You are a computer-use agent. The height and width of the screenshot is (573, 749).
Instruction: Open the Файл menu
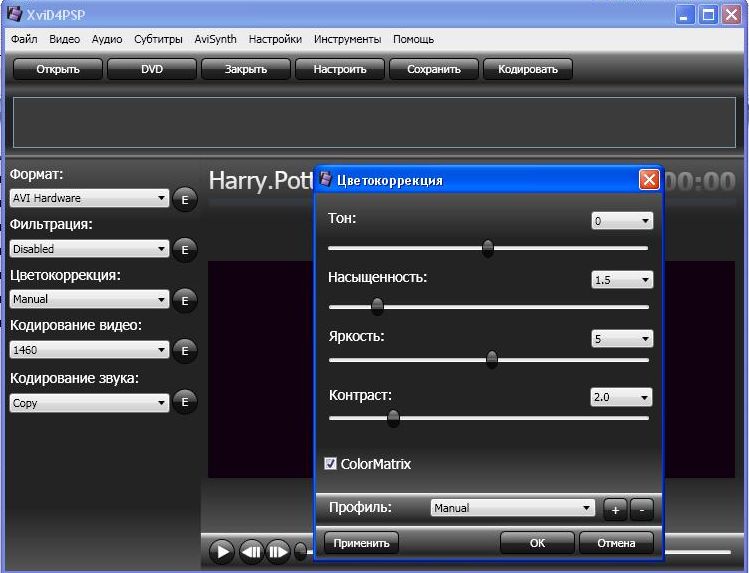click(24, 39)
